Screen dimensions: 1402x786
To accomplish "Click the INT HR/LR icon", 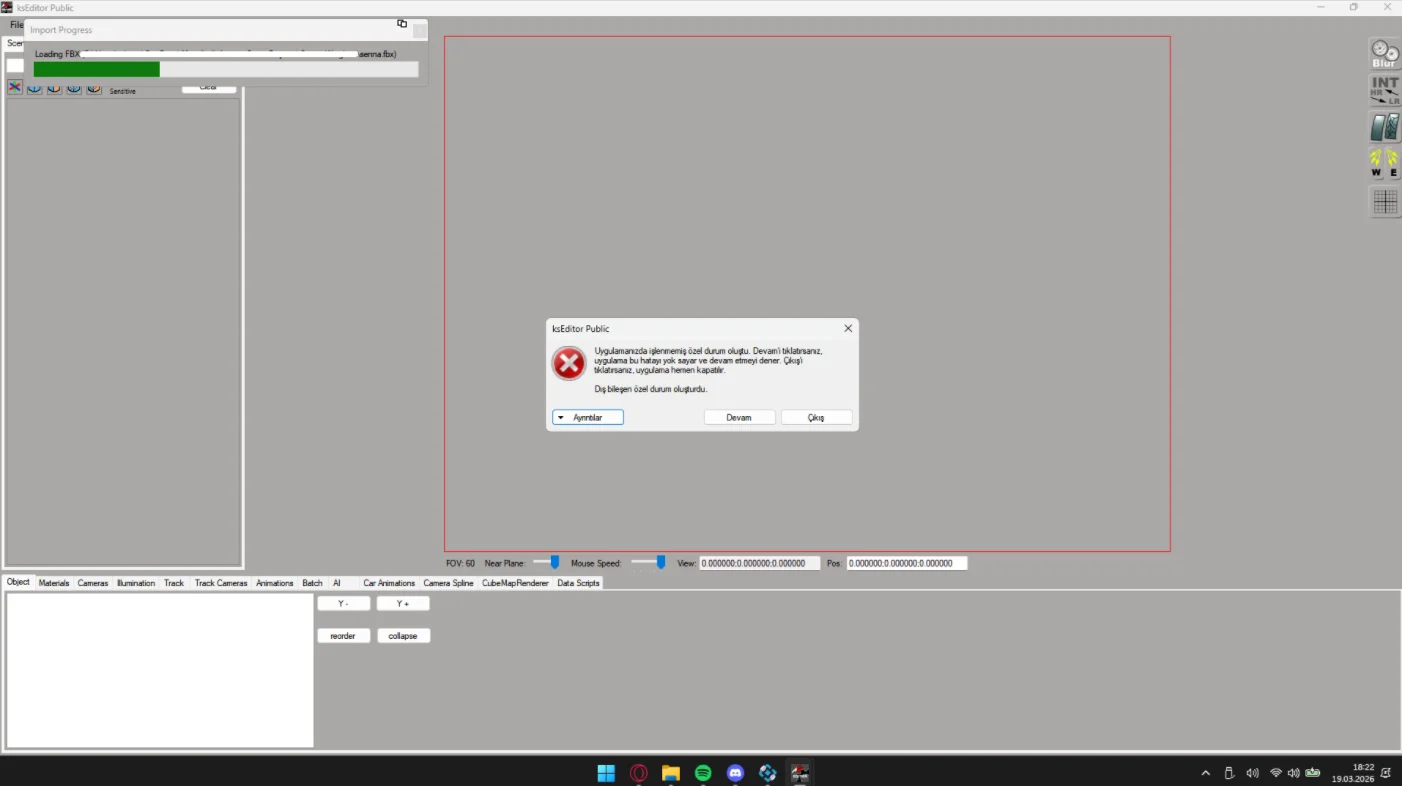I will (1385, 91).
